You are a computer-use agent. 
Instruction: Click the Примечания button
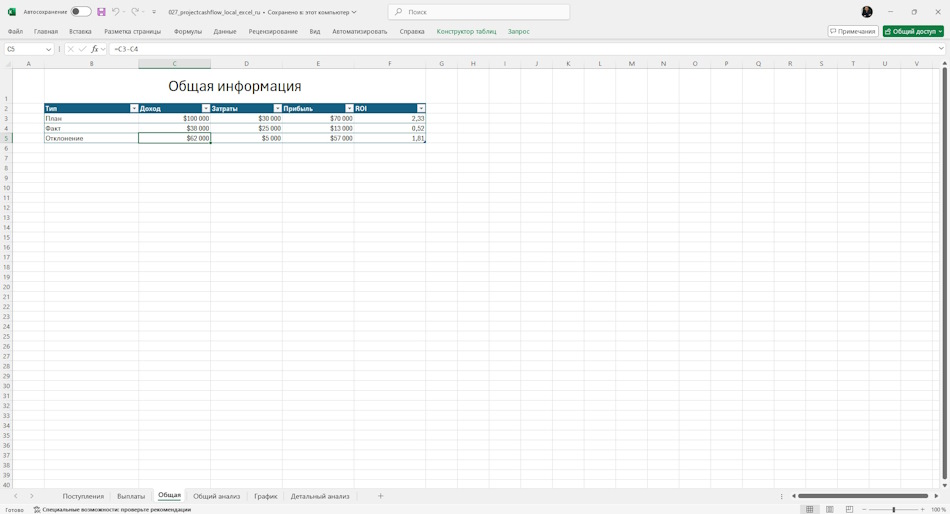(x=853, y=32)
